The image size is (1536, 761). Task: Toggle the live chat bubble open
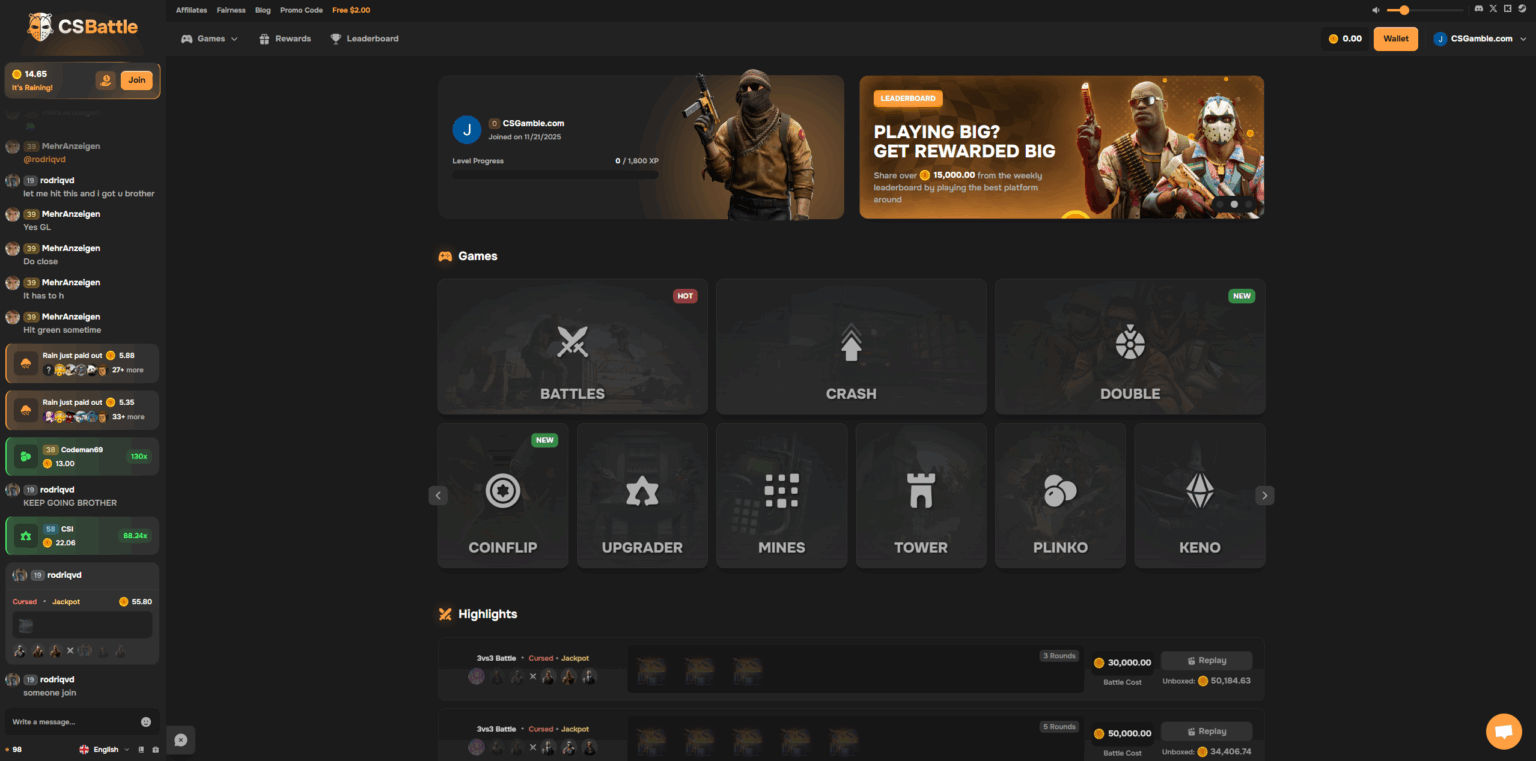(x=1503, y=731)
